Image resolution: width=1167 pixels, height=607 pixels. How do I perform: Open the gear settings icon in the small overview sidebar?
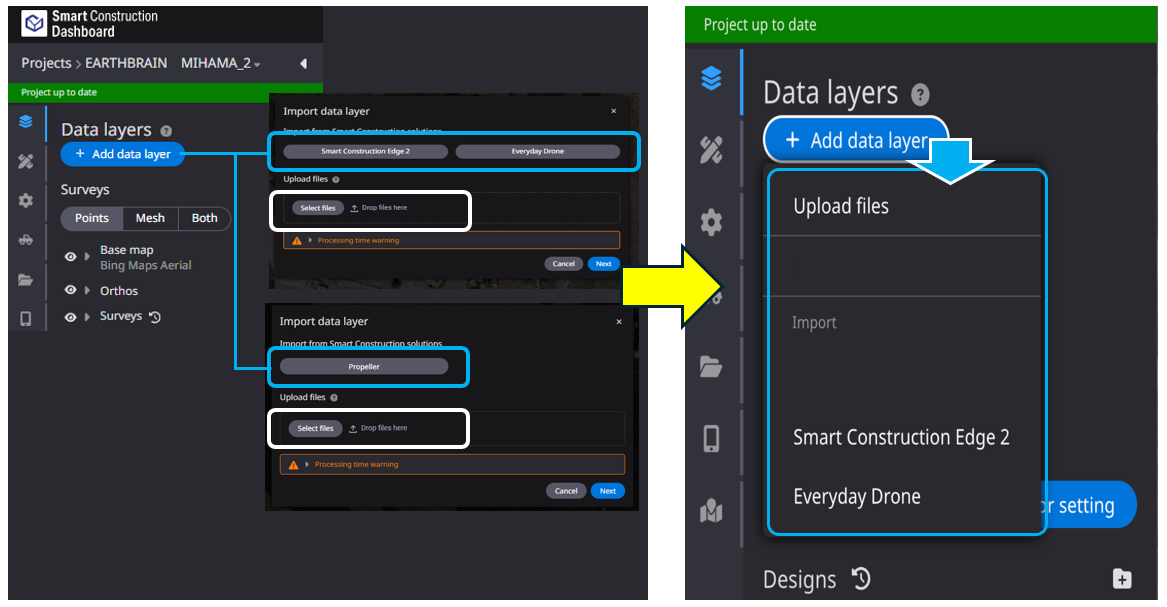coord(26,200)
